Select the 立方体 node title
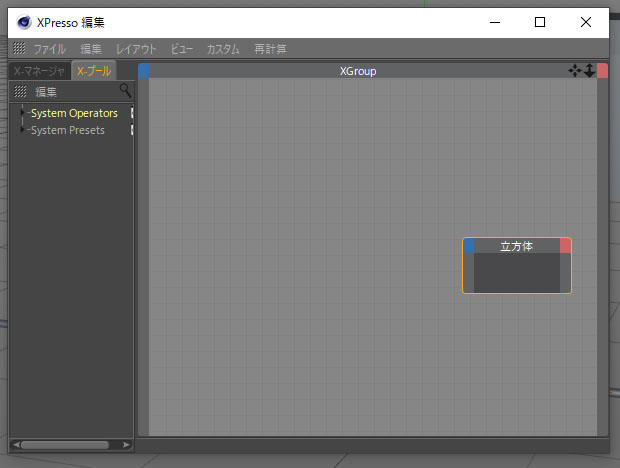Image resolution: width=620 pixels, height=468 pixels. tap(516, 245)
